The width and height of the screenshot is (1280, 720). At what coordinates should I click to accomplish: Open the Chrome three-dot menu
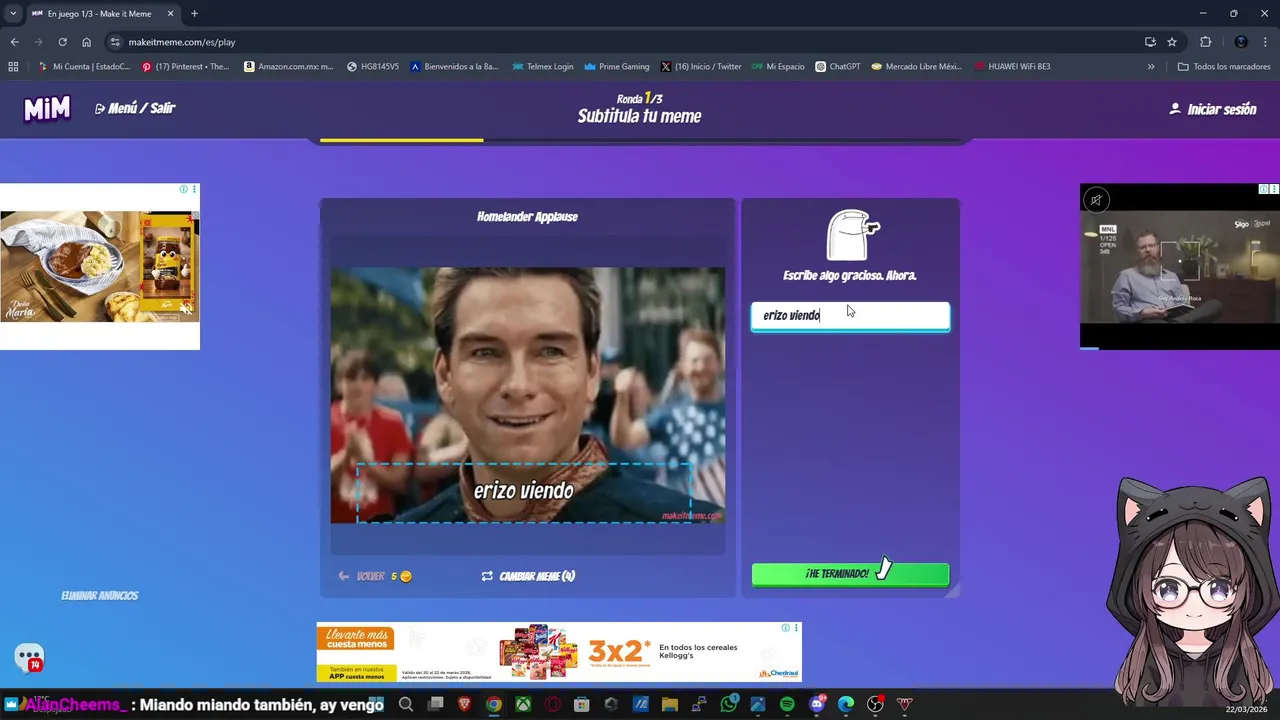pyautogui.click(x=1266, y=42)
